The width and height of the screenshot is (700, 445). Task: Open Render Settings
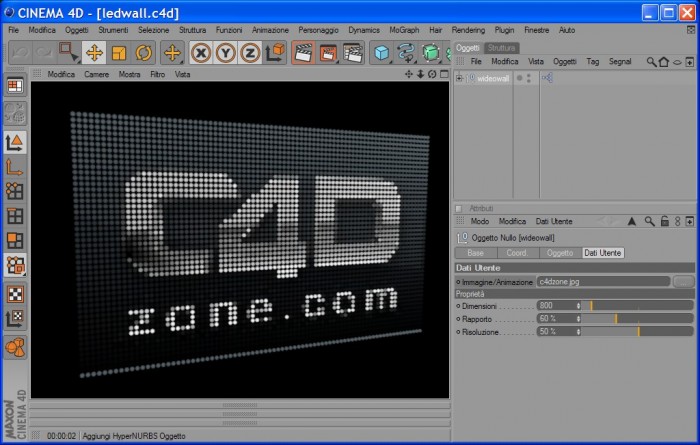tap(353, 53)
